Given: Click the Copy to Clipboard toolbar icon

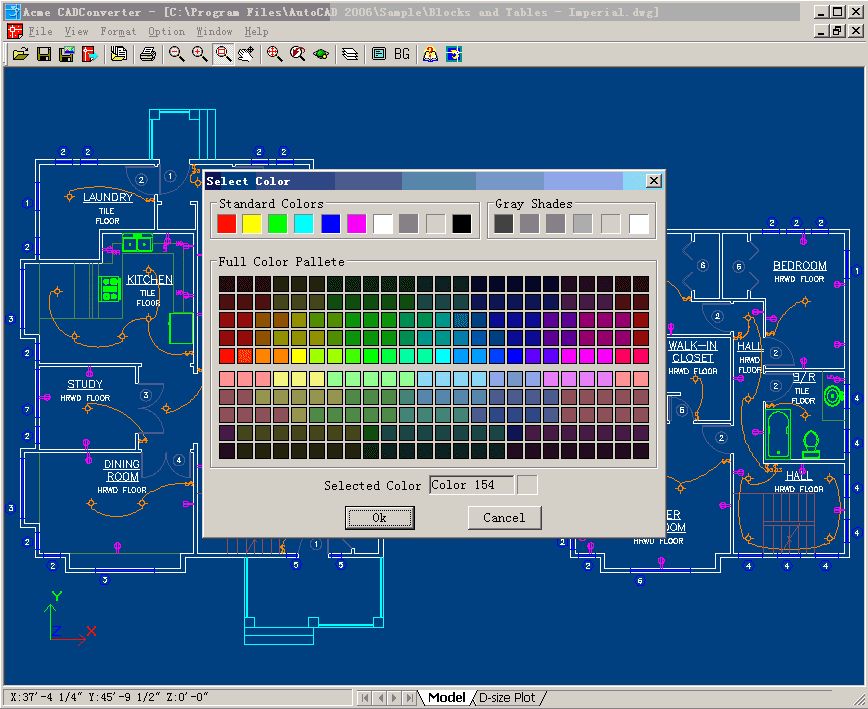Looking at the screenshot, I should [x=120, y=53].
